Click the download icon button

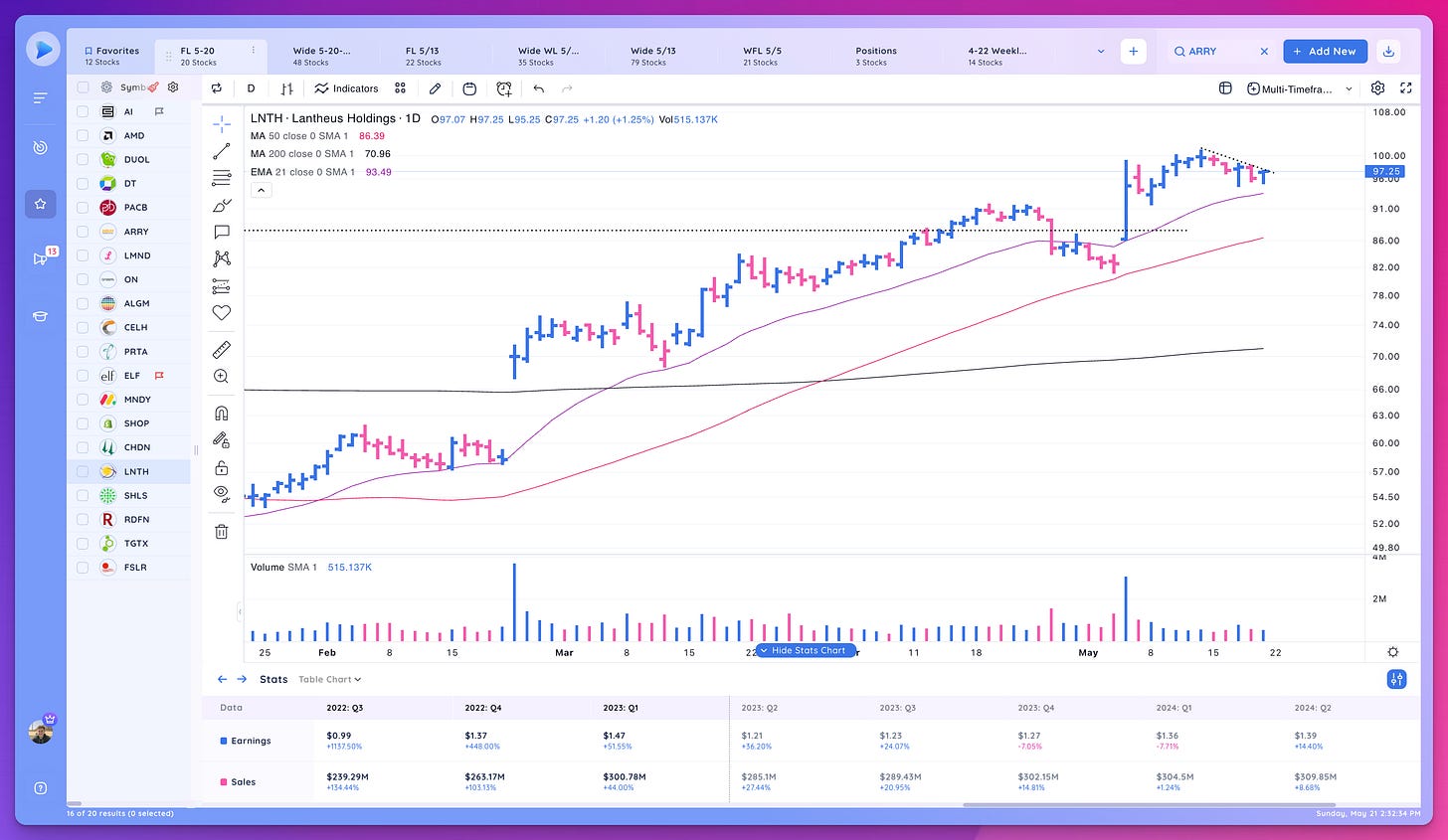1388,51
